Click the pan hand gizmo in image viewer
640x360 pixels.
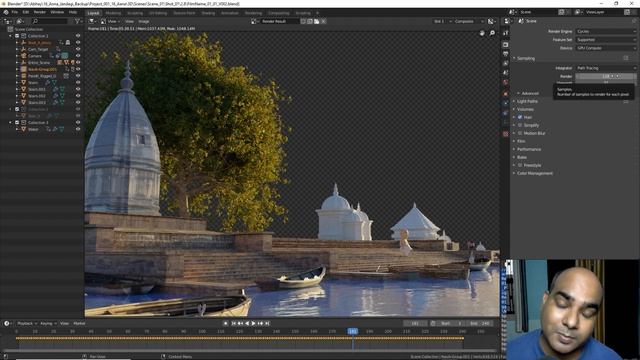coord(482,33)
